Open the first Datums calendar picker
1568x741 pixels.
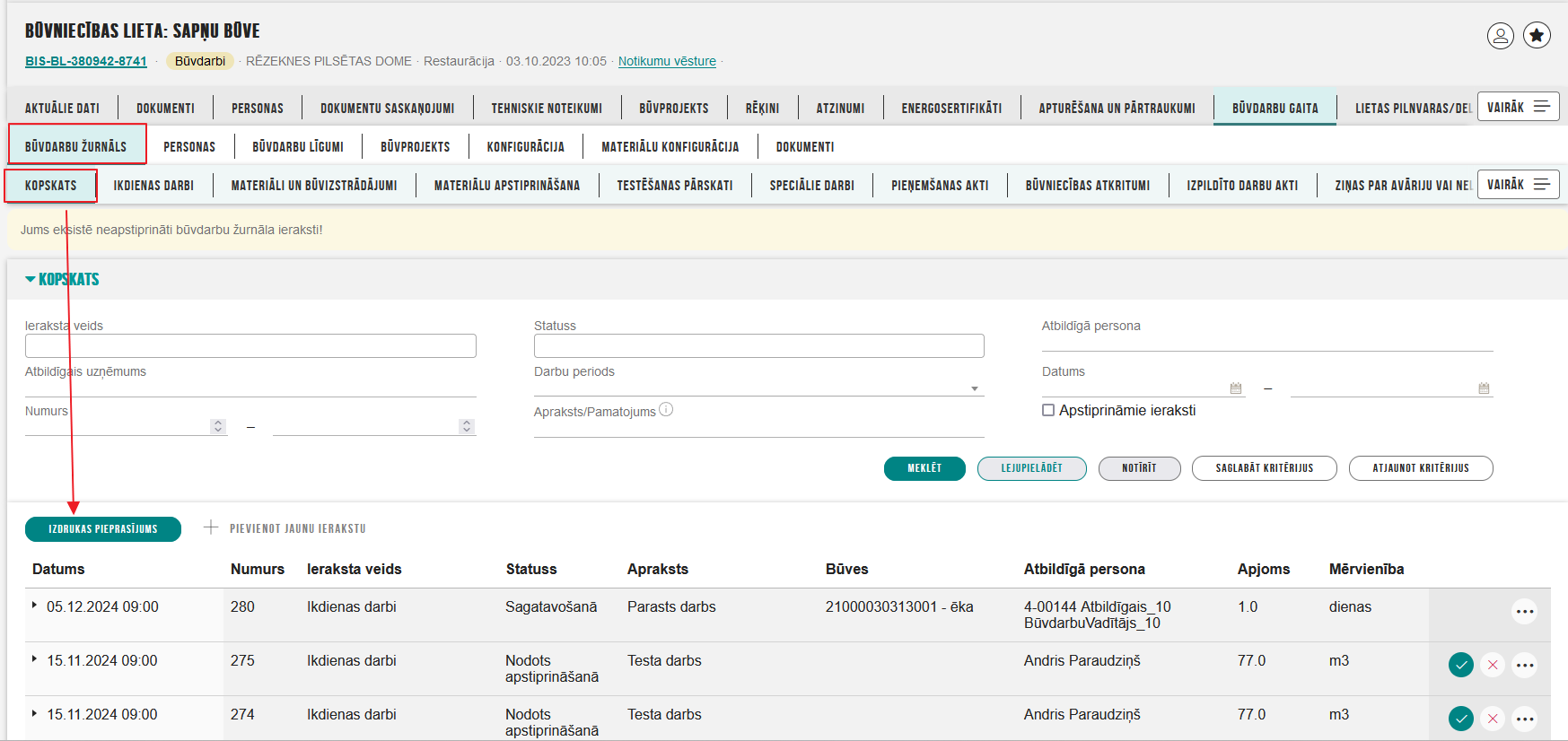click(1236, 388)
